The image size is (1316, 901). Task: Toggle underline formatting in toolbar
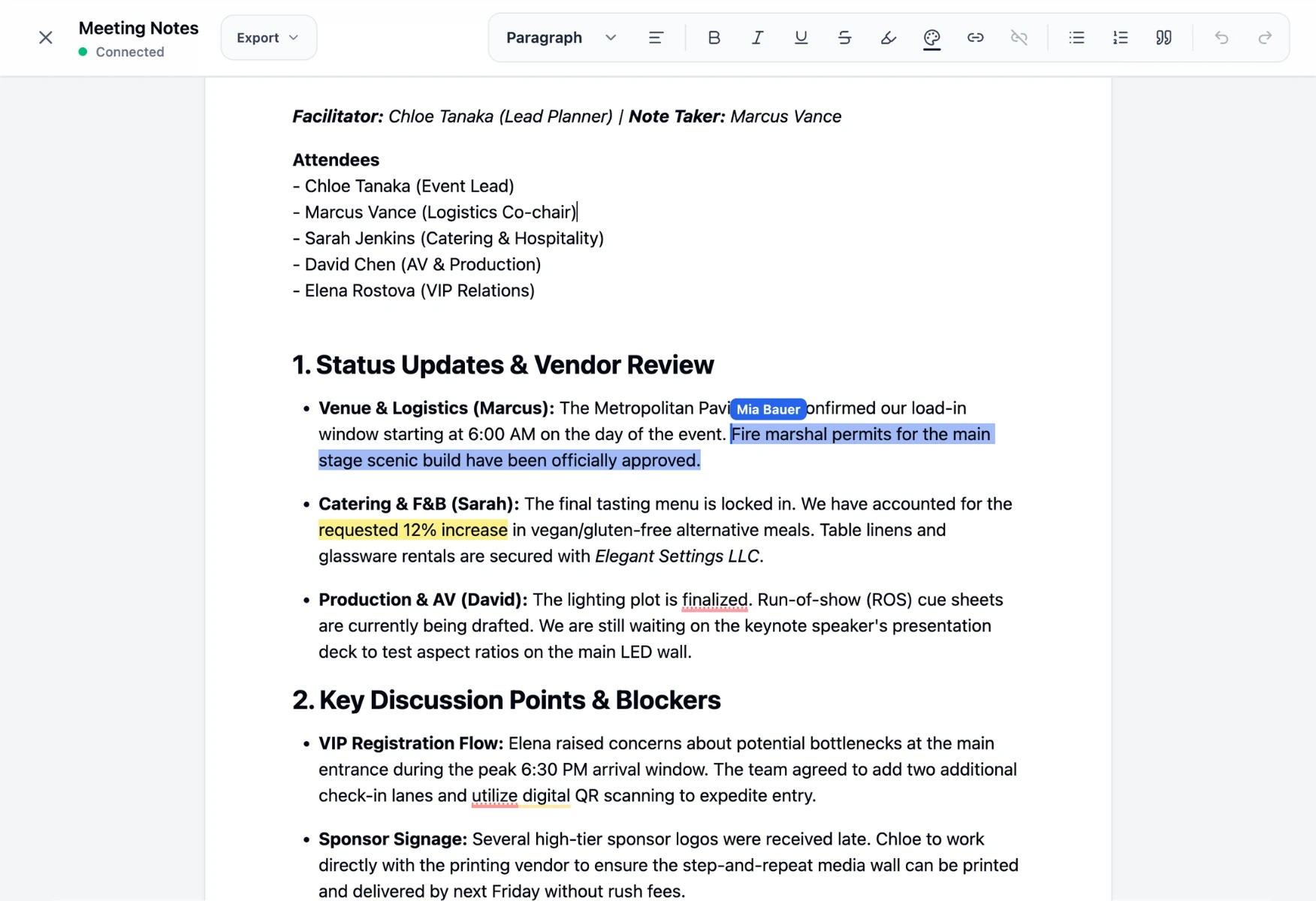coord(801,38)
